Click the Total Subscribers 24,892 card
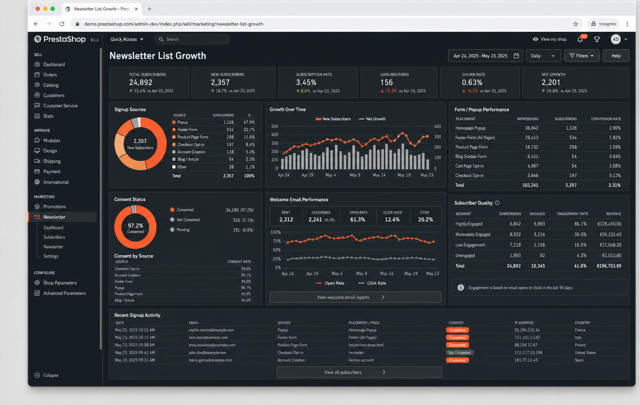Image resolution: width=640 pixels, height=405 pixels. 149,82
